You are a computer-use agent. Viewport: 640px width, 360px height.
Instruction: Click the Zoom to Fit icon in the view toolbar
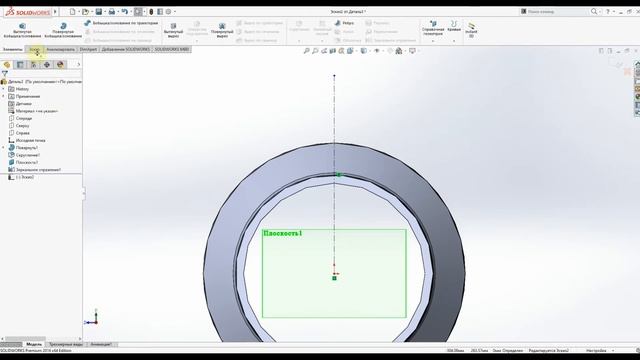[307, 51]
